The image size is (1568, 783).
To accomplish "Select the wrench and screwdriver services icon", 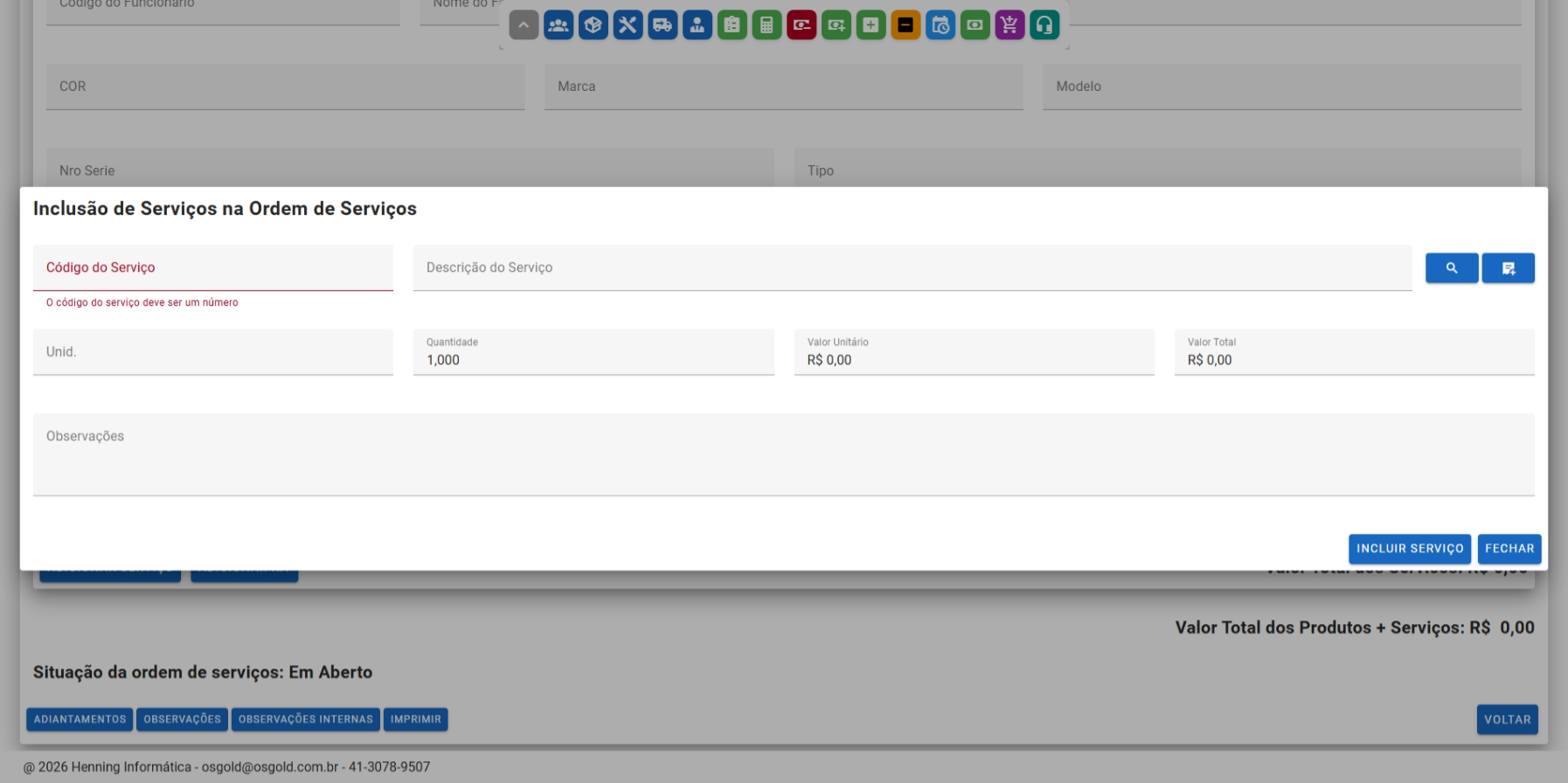I will tap(628, 25).
